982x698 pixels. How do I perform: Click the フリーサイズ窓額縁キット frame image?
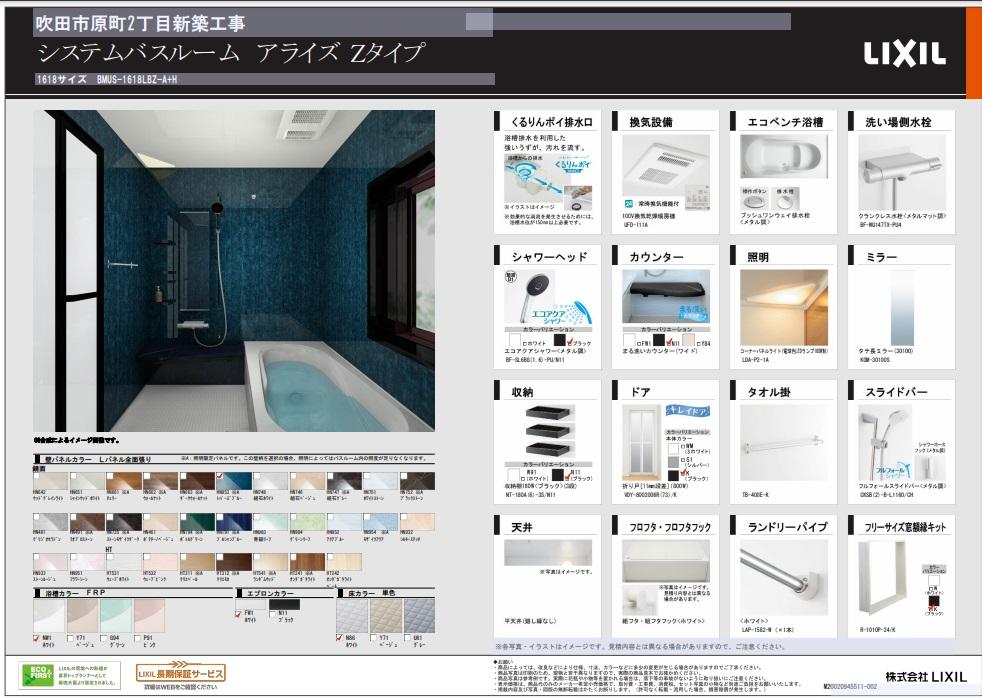point(882,577)
